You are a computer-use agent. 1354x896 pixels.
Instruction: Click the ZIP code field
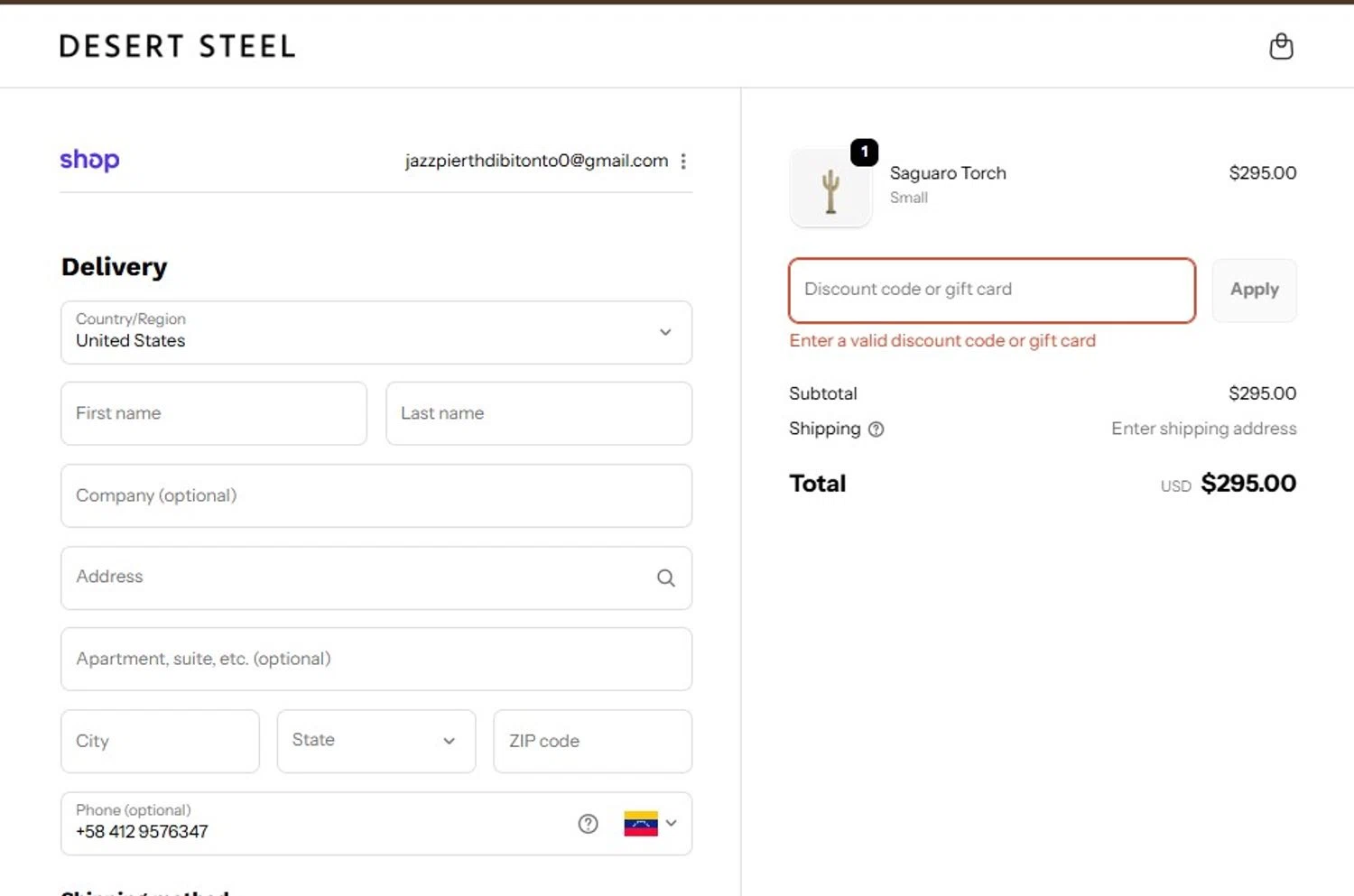592,741
